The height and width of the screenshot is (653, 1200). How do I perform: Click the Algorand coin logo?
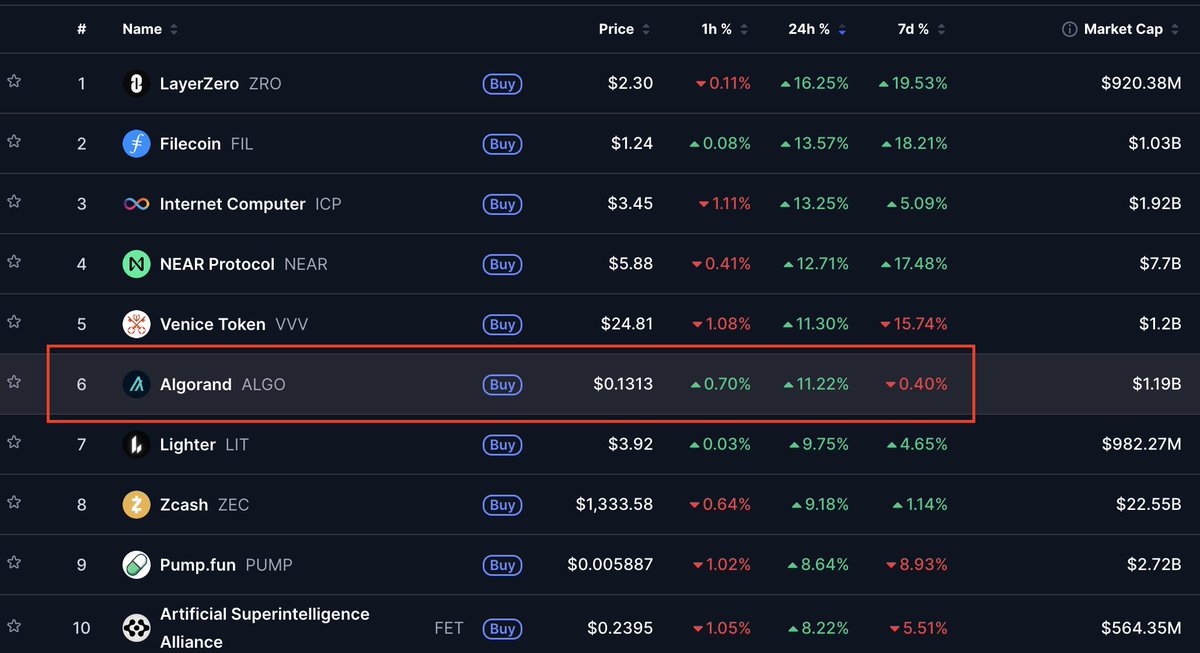(136, 384)
